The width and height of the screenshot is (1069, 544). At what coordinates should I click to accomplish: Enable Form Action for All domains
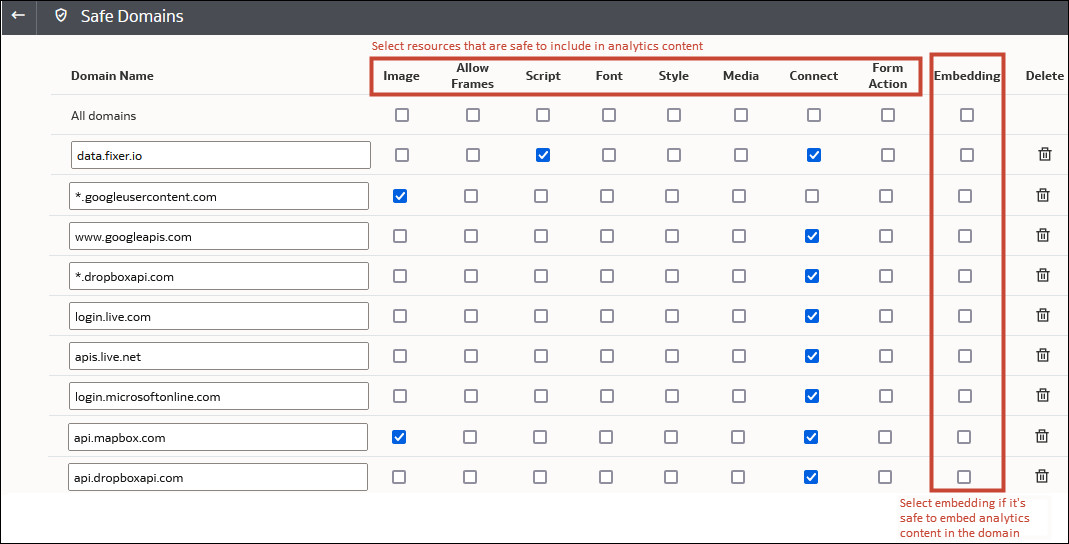pos(888,115)
